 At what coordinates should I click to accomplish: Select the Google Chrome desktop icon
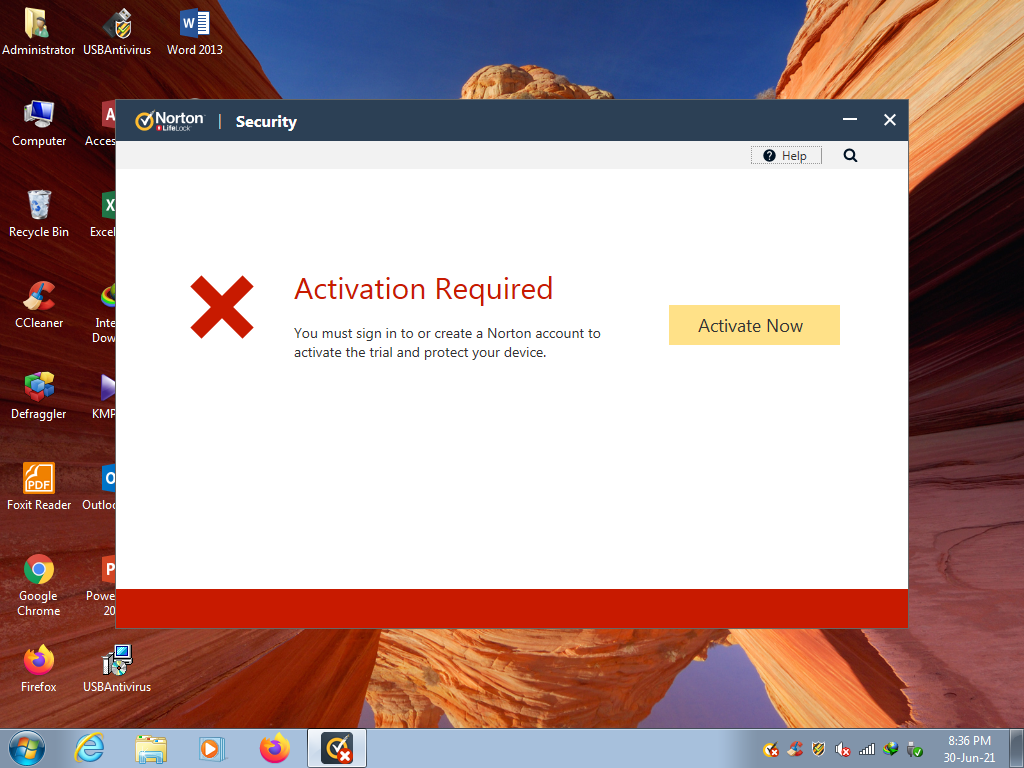39,586
